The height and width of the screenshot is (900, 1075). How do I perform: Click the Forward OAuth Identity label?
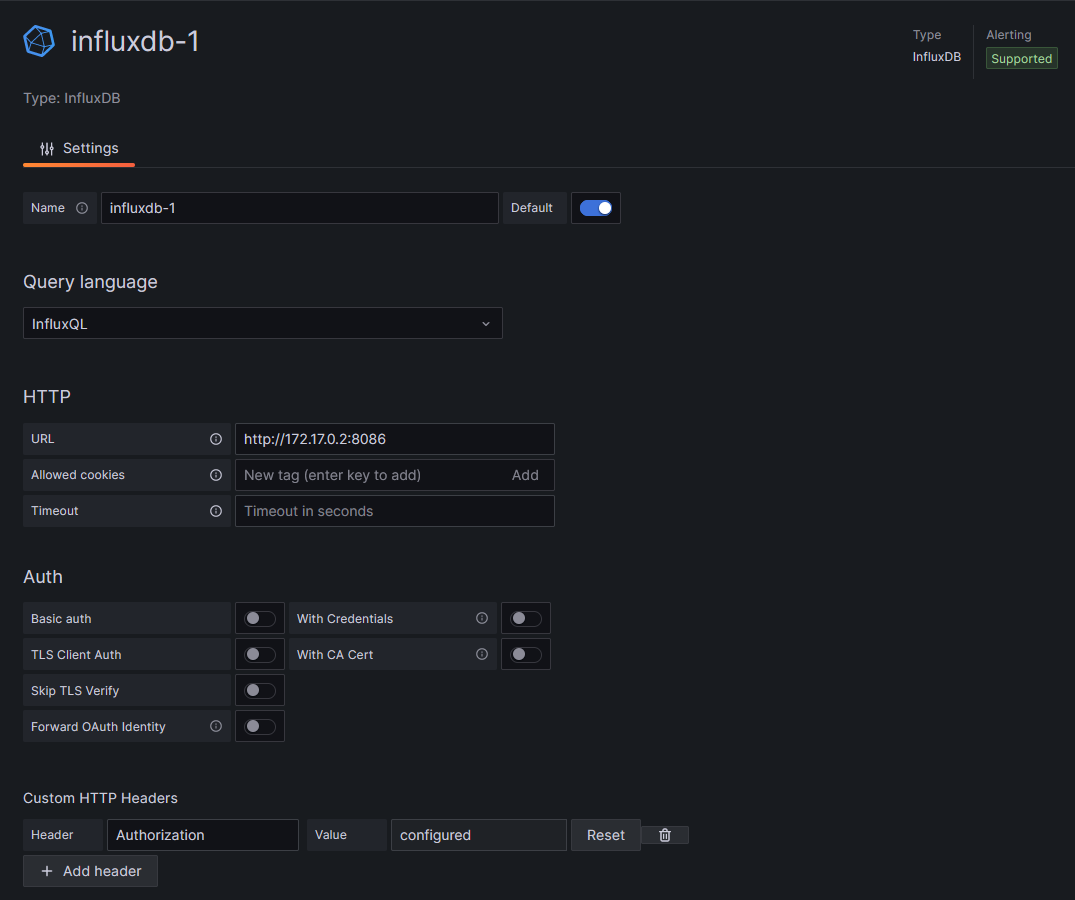[x=98, y=727]
